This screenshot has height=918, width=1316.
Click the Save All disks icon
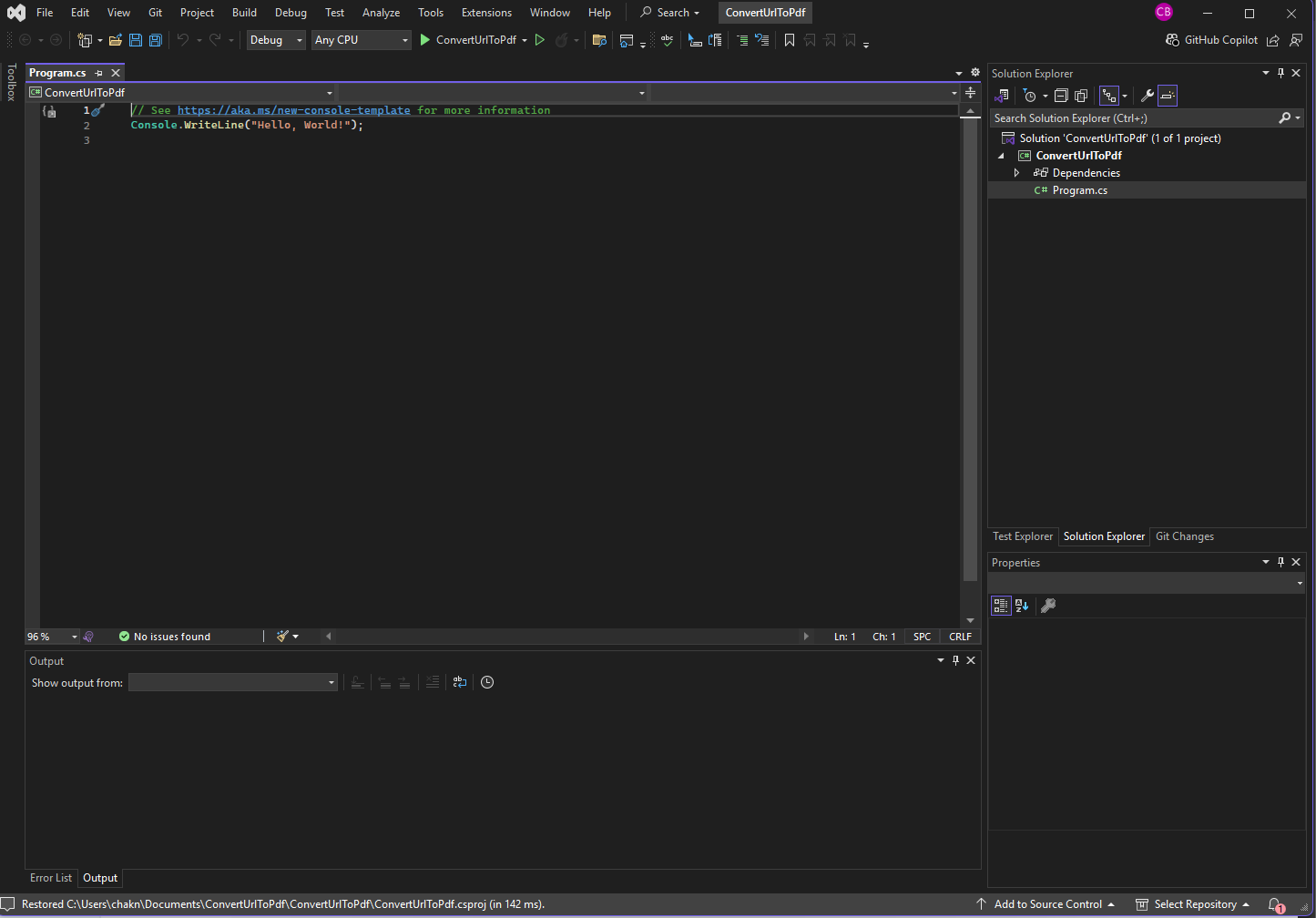coord(156,40)
